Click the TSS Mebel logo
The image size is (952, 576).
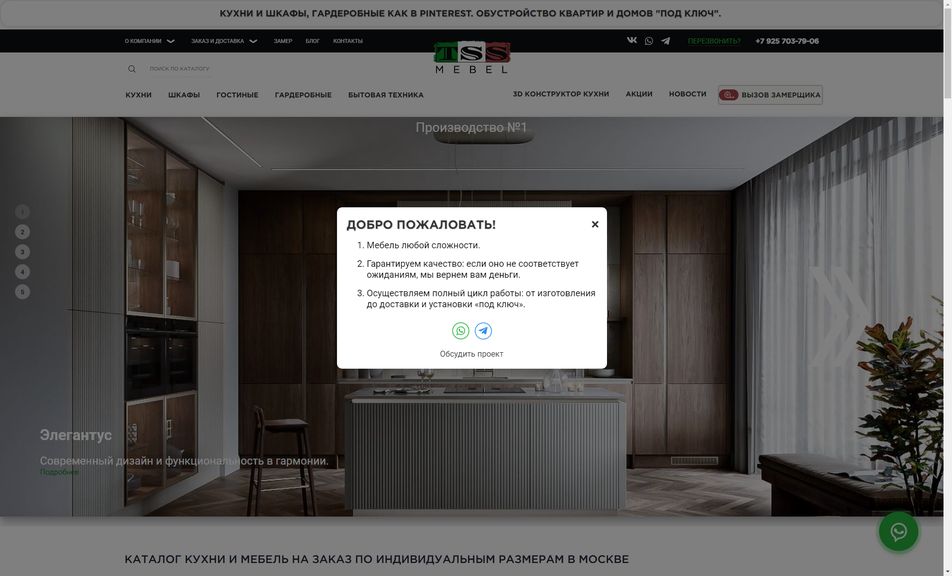(x=472, y=58)
